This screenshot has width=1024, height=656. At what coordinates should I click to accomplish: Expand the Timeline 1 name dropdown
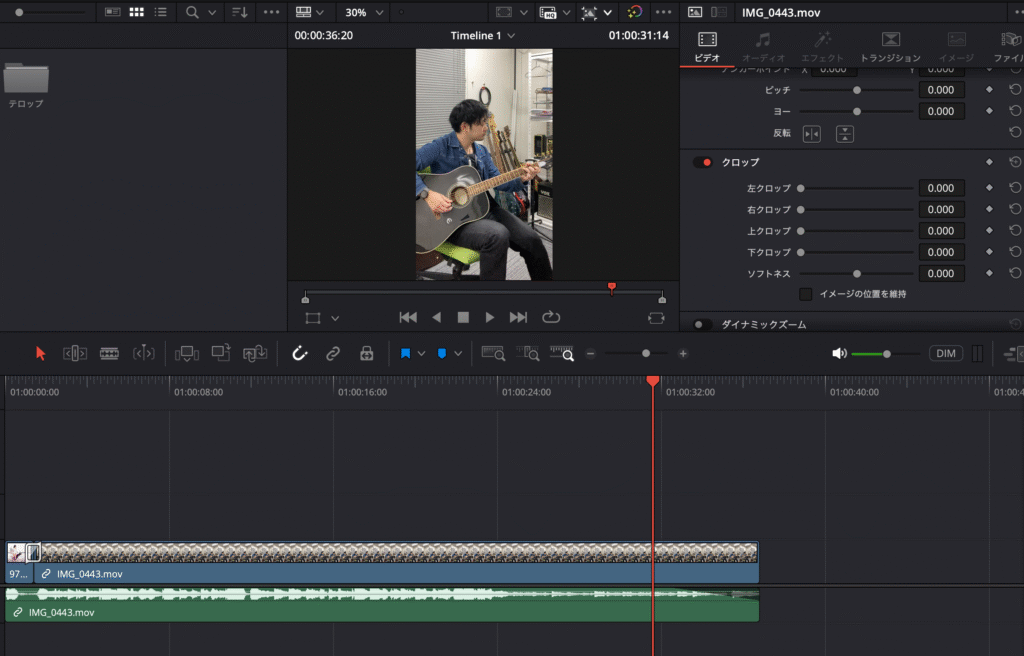click(x=483, y=35)
